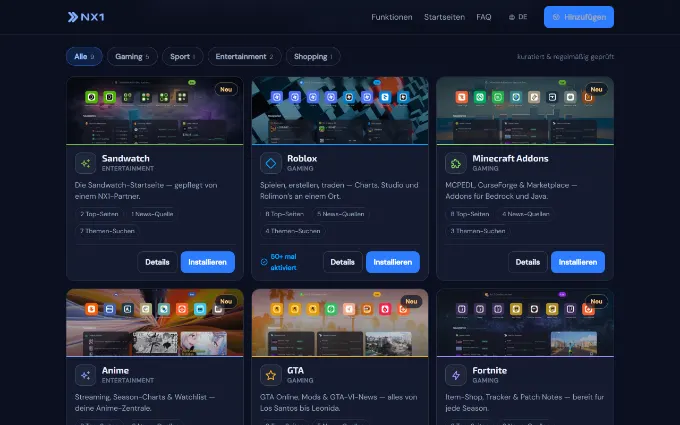
Task: Install the Sandwatch start page
Action: (x=208, y=262)
